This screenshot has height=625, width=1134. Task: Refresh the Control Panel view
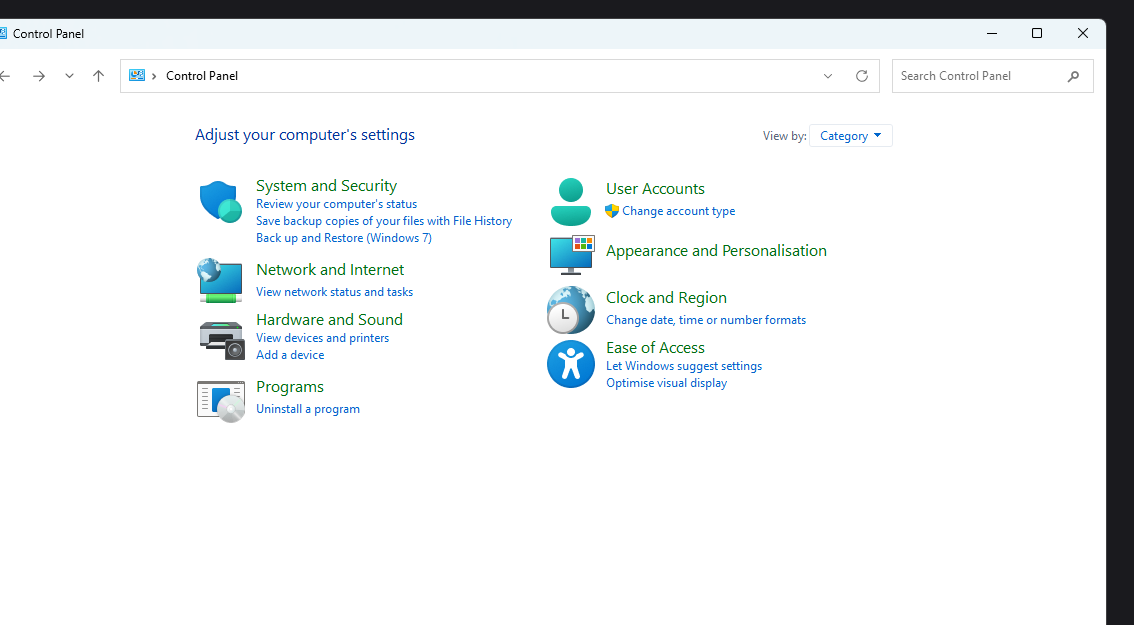click(861, 76)
